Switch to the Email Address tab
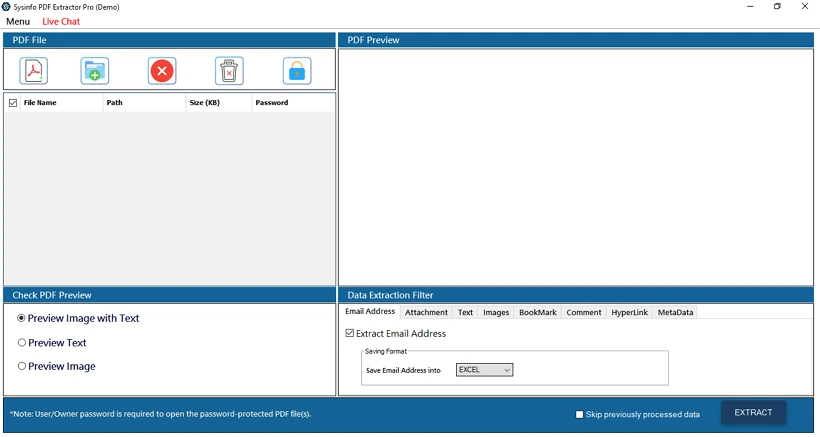The height and width of the screenshot is (437, 820). click(370, 312)
